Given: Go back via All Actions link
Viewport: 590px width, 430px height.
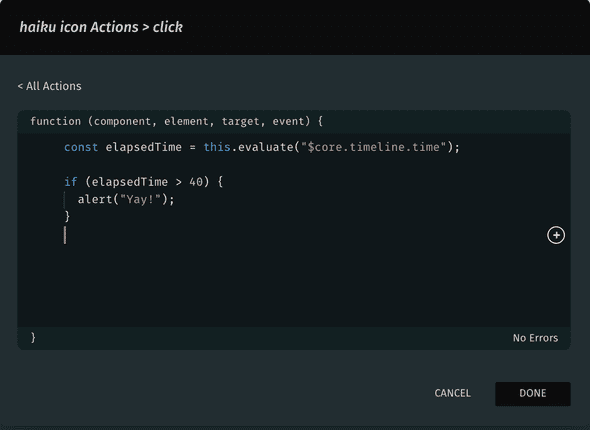Looking at the screenshot, I should 49,86.
